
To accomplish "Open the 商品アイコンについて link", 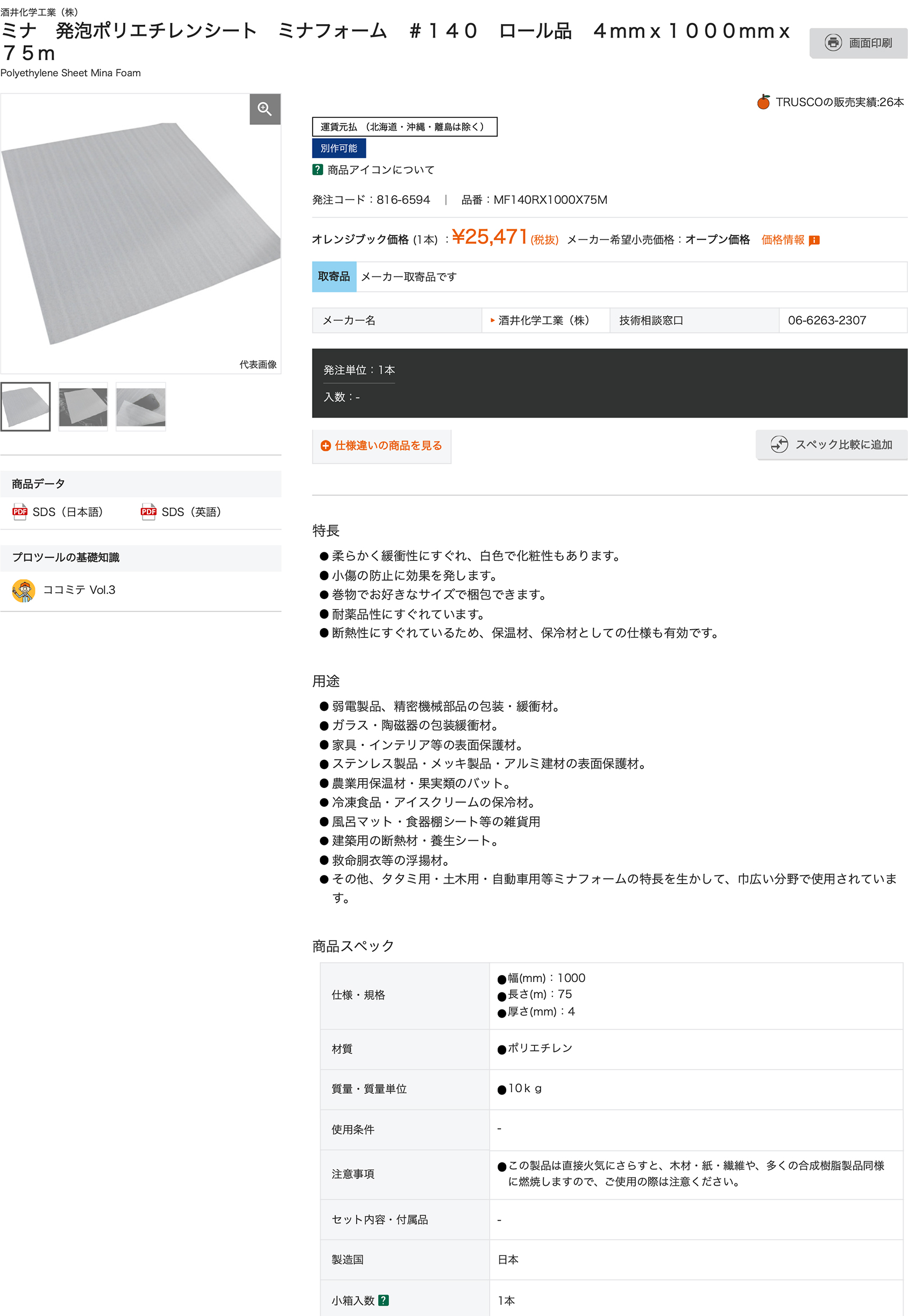I will tap(381, 169).
